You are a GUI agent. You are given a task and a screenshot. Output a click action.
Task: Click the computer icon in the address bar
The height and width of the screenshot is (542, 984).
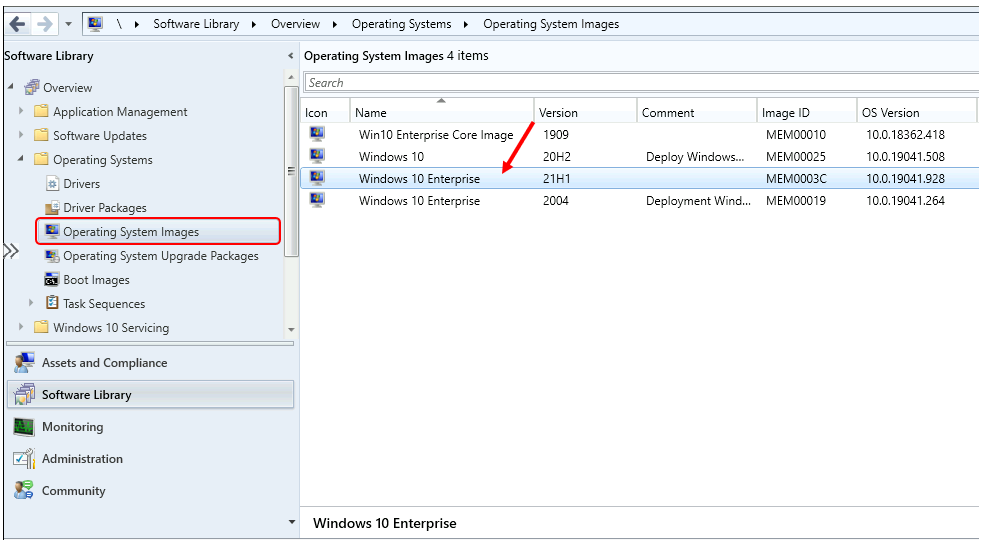pos(95,24)
